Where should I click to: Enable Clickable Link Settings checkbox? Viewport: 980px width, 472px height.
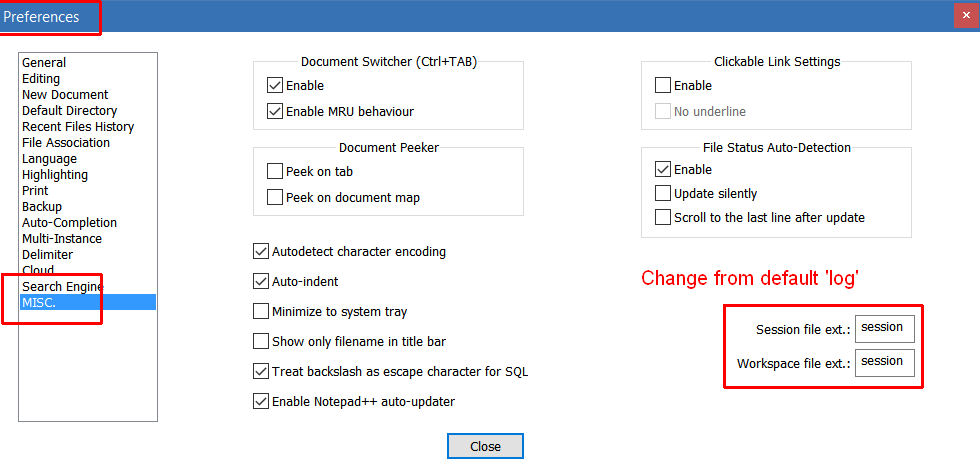[663, 86]
